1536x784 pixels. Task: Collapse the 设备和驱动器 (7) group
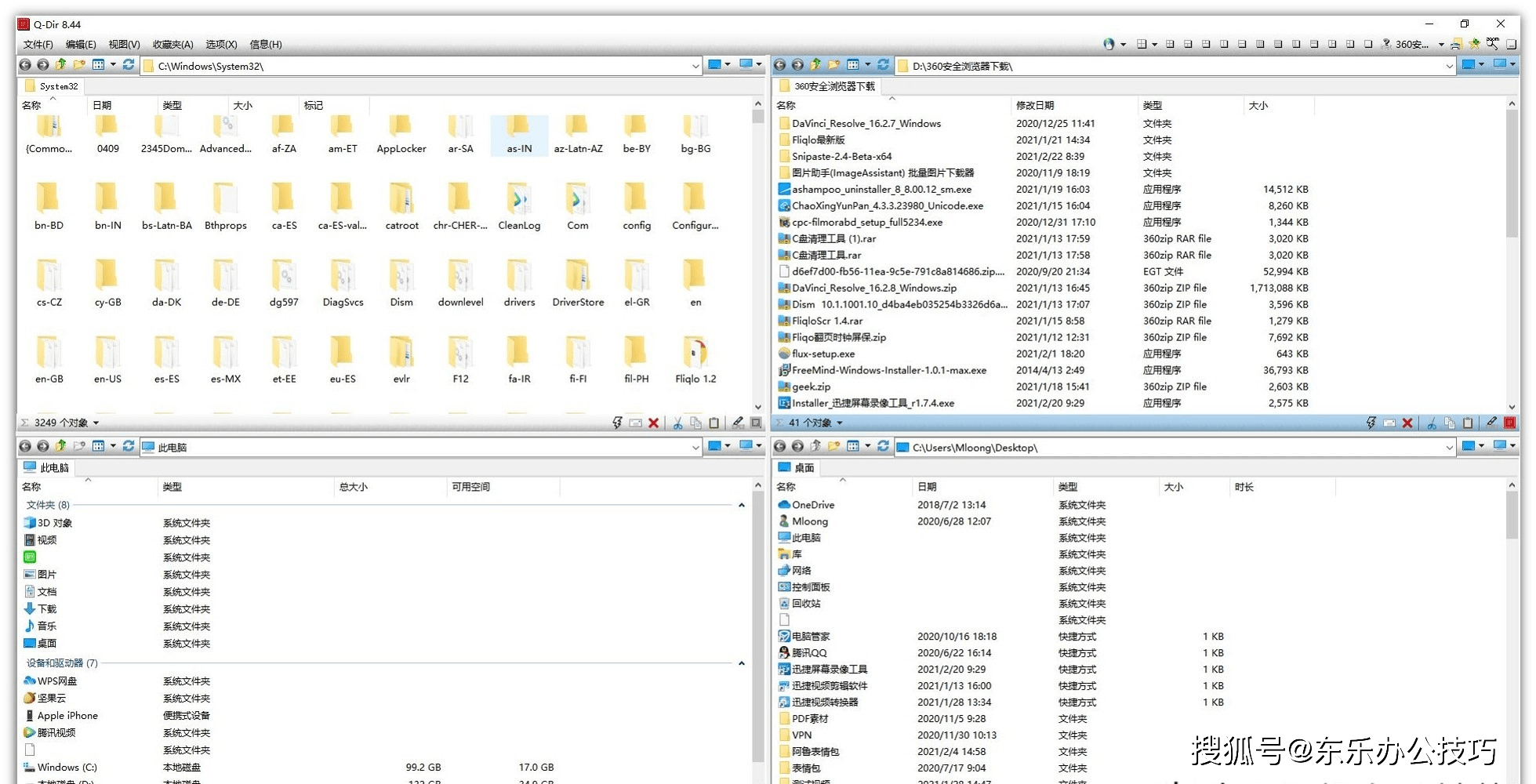(741, 663)
